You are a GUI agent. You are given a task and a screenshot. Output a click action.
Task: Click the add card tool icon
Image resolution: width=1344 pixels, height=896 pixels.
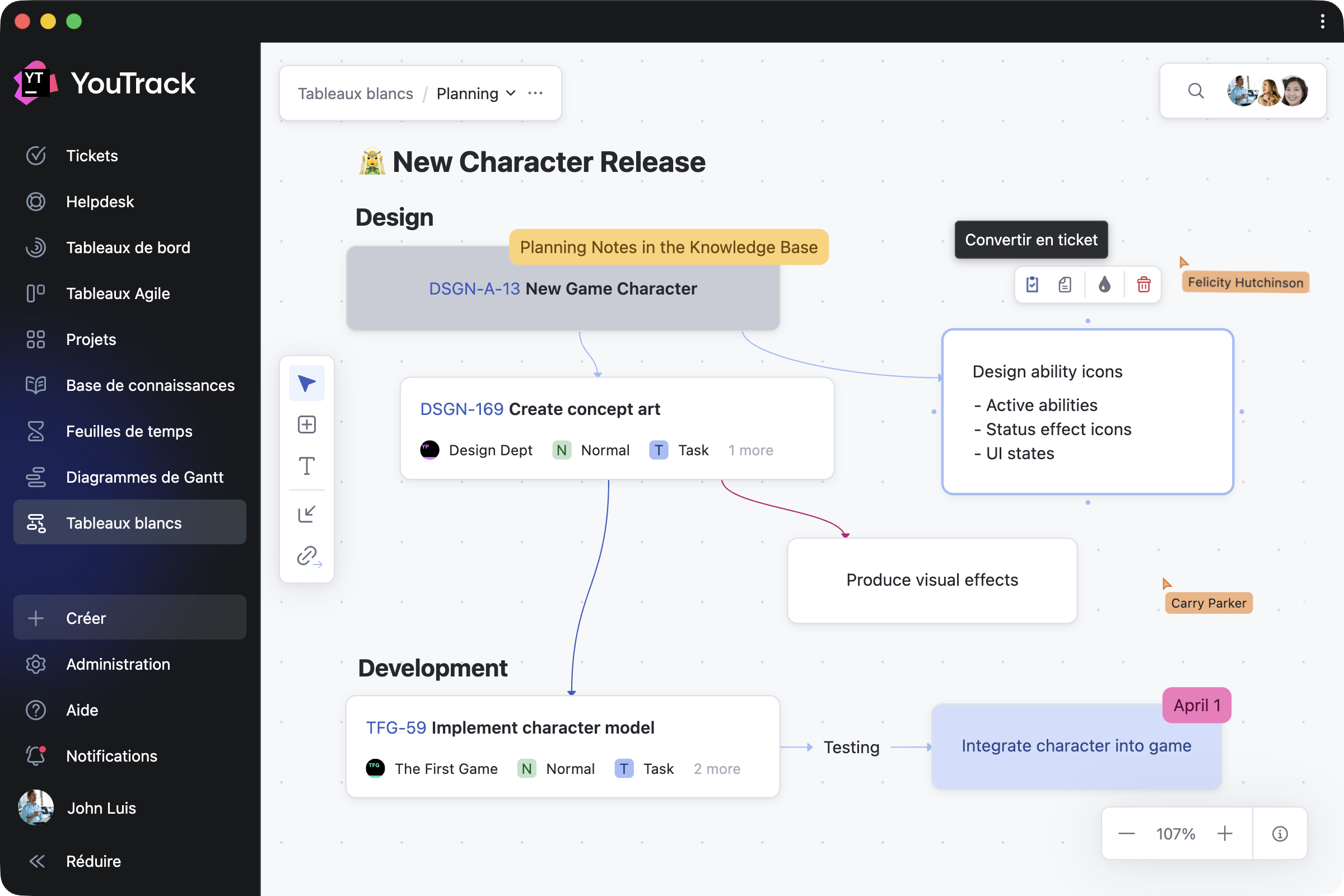[x=307, y=424]
